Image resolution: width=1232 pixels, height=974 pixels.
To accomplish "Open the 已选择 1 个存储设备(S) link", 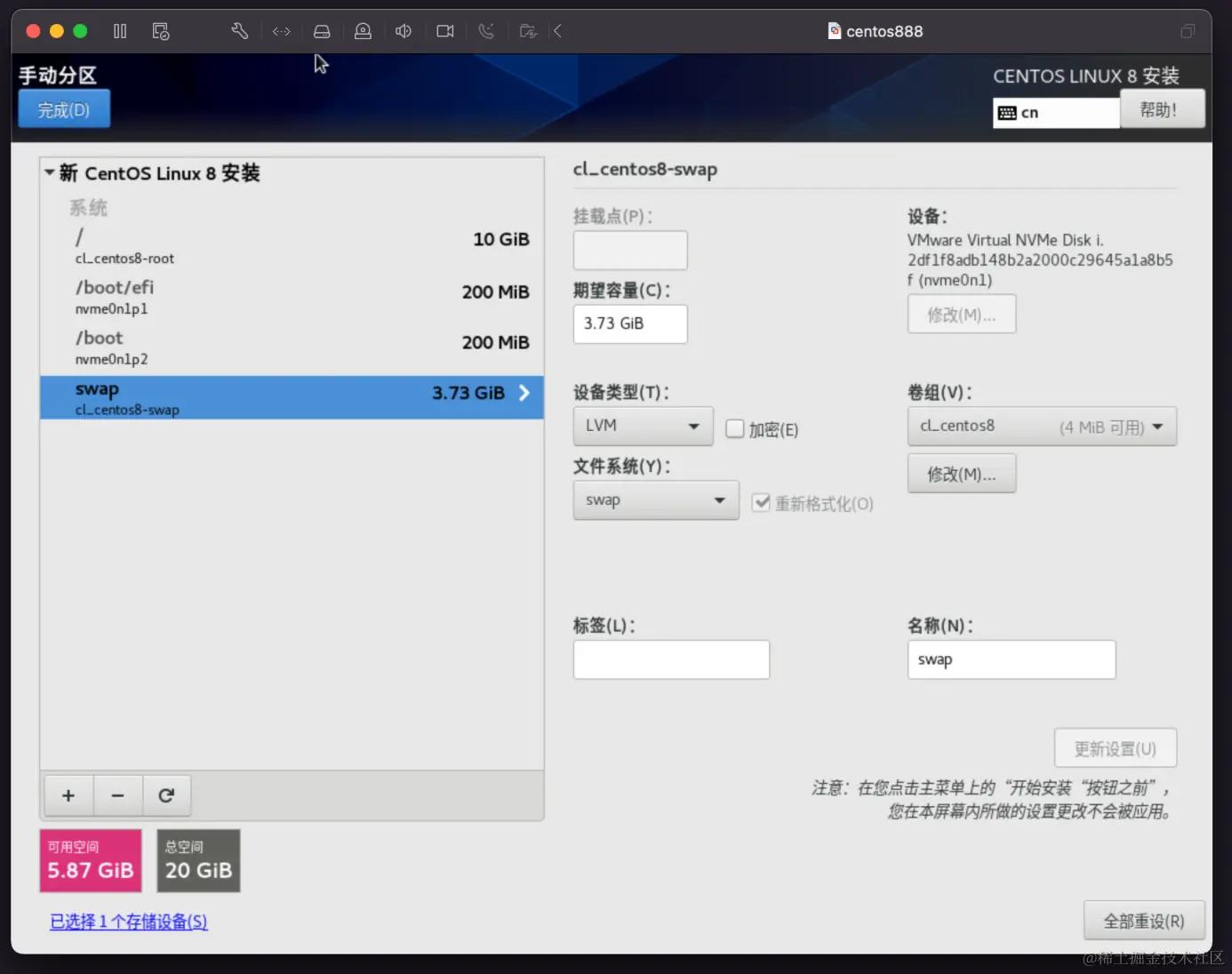I will pos(129,922).
